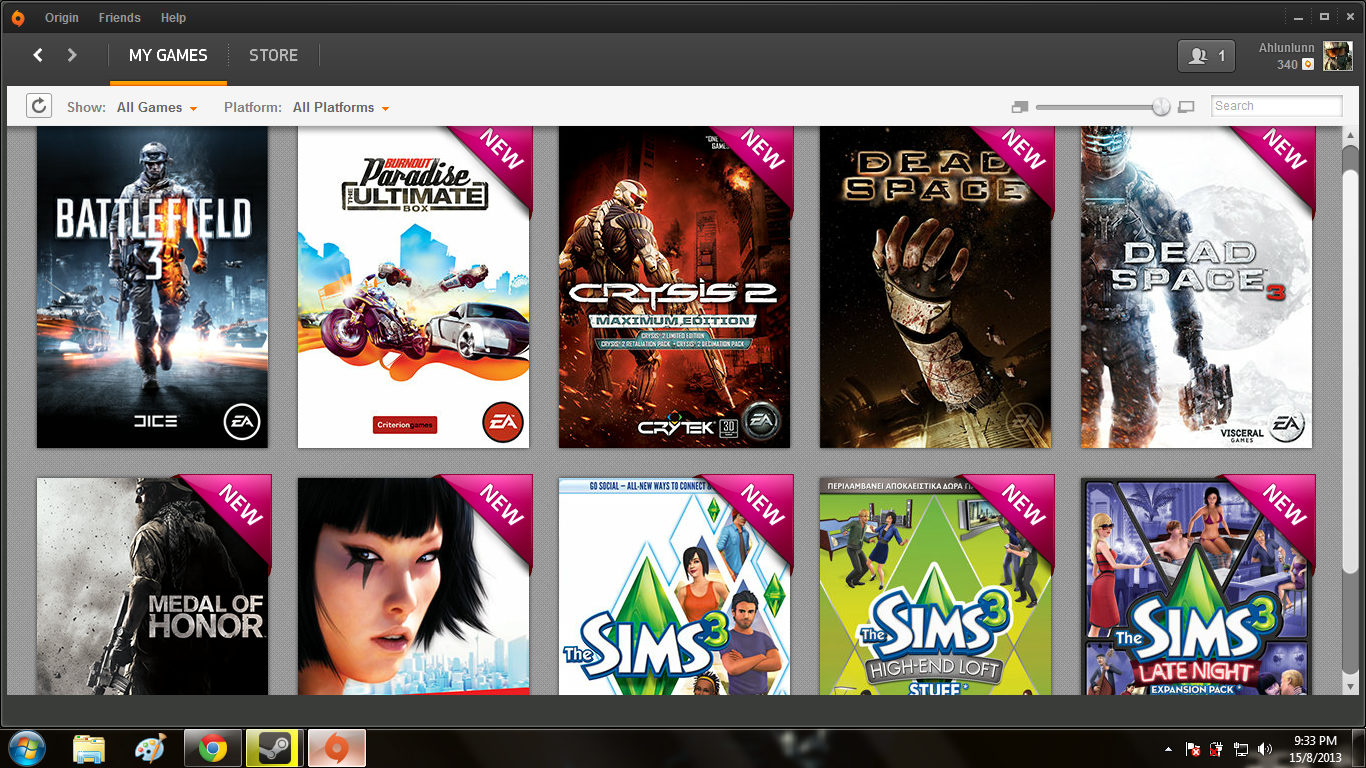Select the small tile size icon

[x=1020, y=106]
